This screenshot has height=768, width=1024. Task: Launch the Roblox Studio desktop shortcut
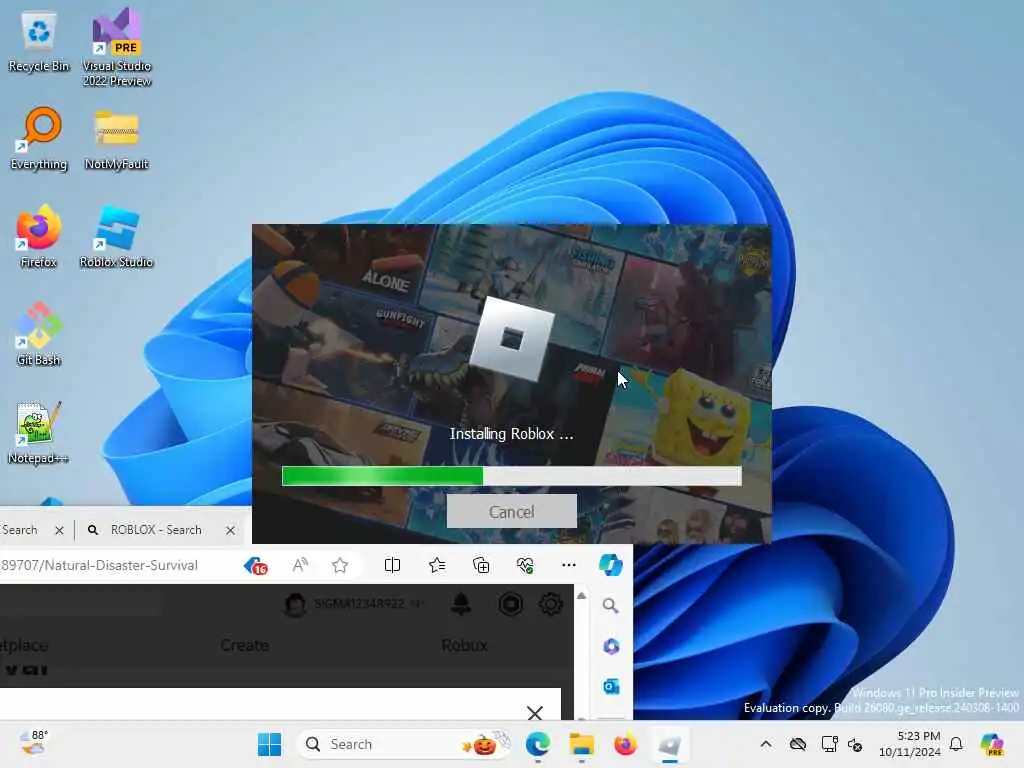pyautogui.click(x=116, y=236)
